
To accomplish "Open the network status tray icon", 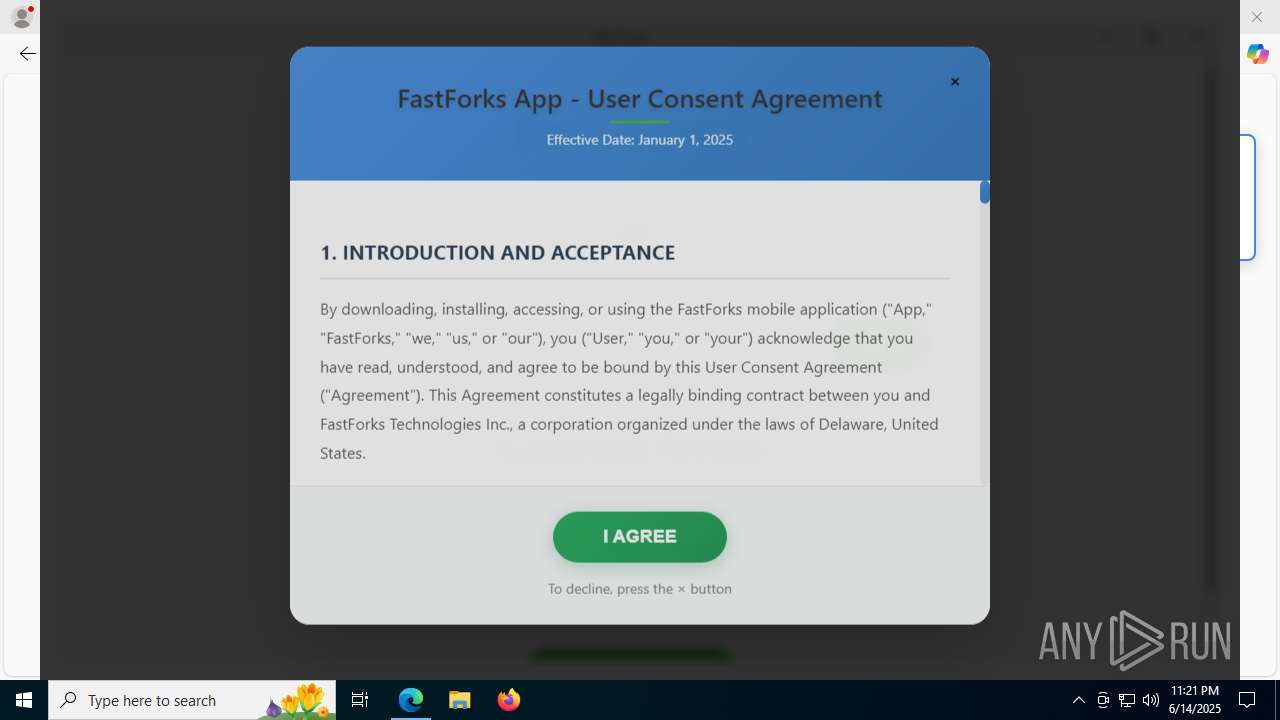I will coord(1127,700).
